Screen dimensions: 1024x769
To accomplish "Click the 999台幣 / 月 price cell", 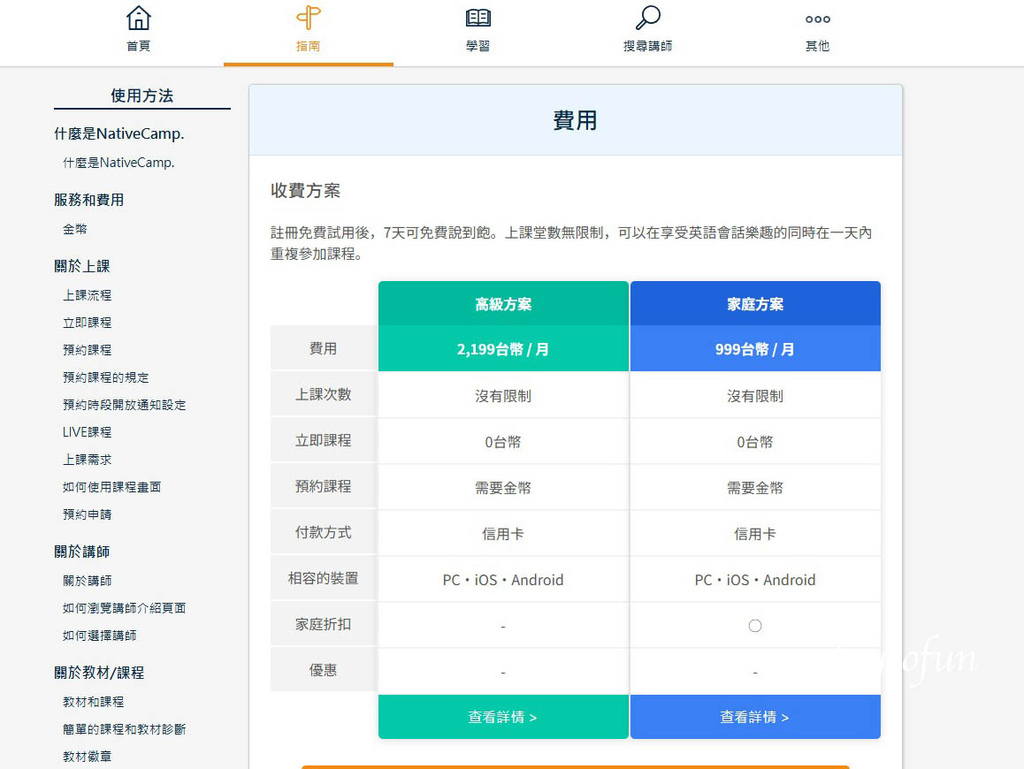I will [x=755, y=349].
